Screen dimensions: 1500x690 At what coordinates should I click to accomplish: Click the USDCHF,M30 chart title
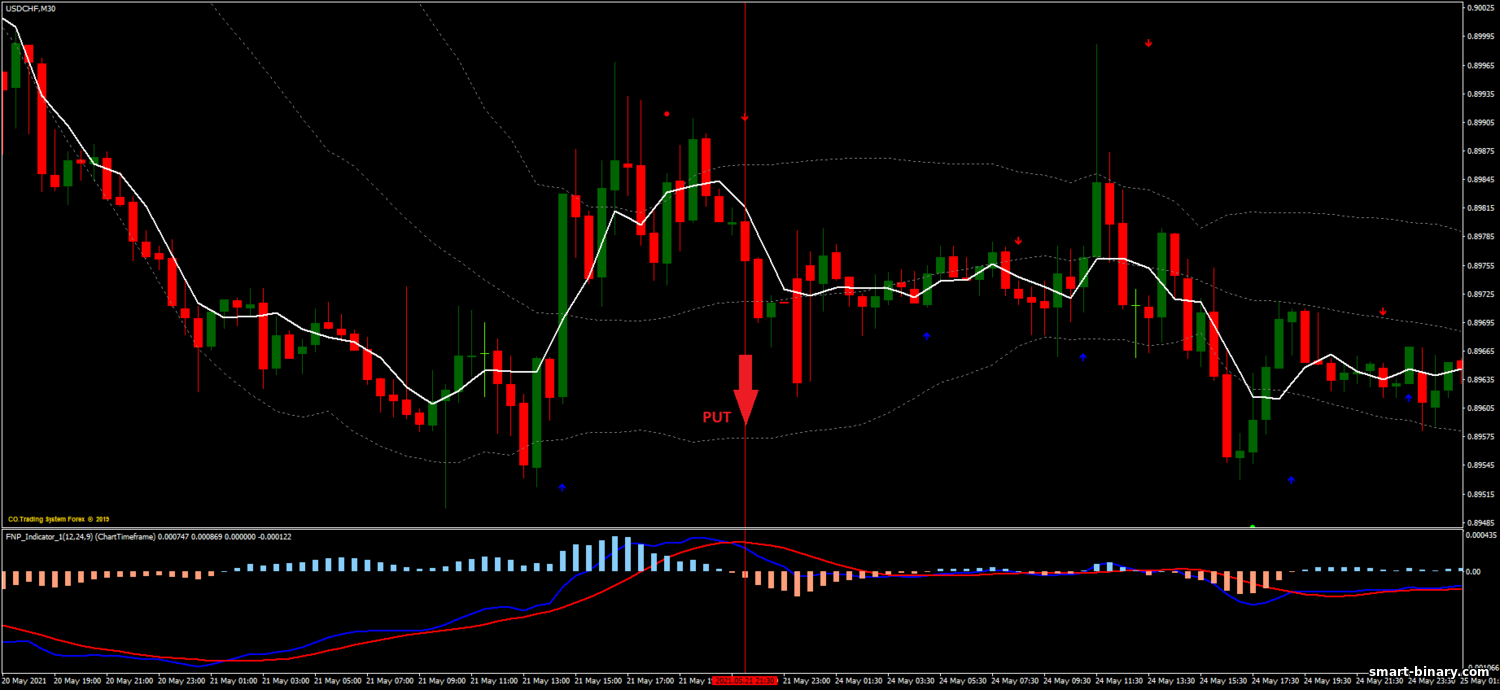[30, 8]
